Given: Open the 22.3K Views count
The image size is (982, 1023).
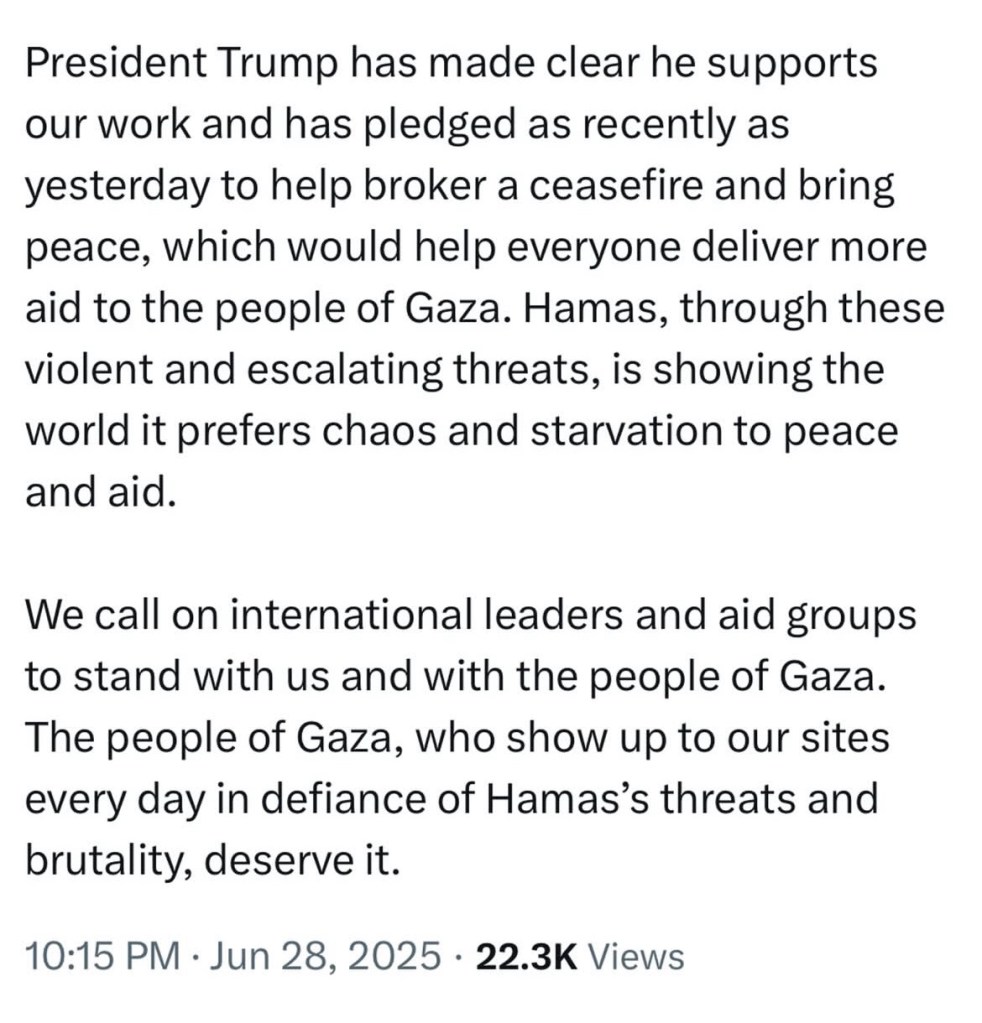Looking at the screenshot, I should pyautogui.click(x=580, y=956).
